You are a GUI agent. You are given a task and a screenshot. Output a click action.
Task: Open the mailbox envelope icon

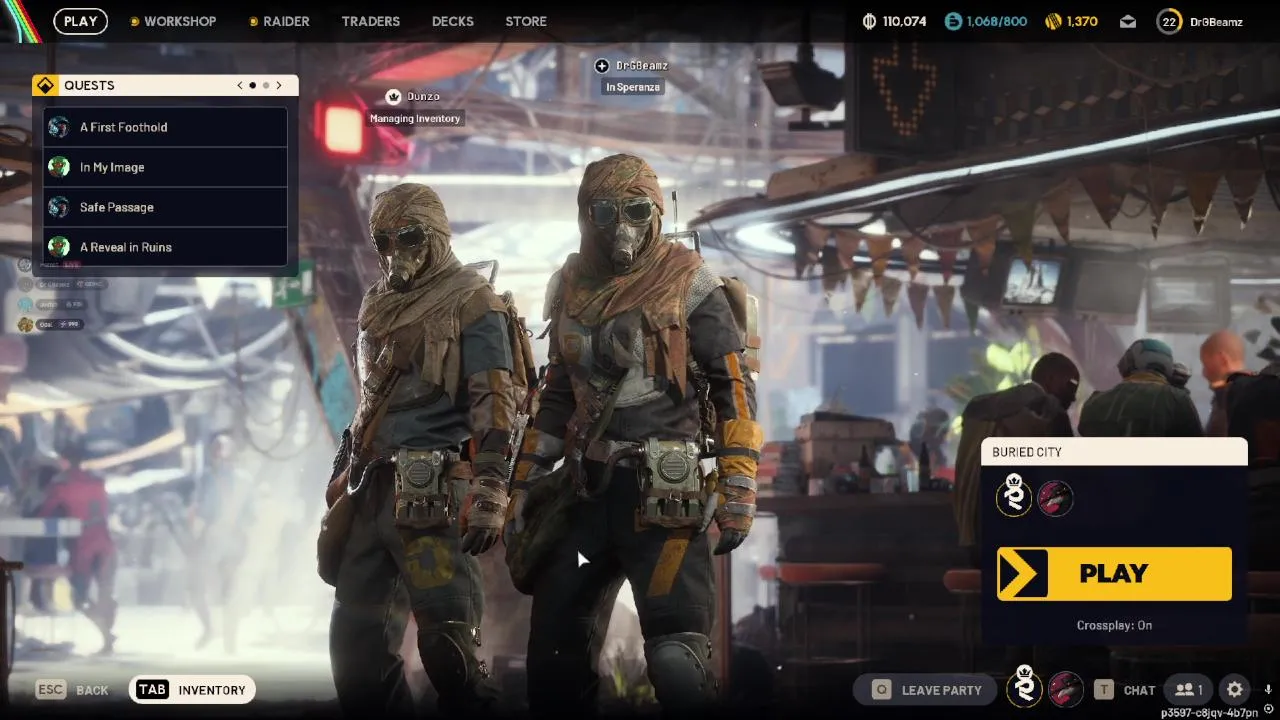pyautogui.click(x=1128, y=21)
